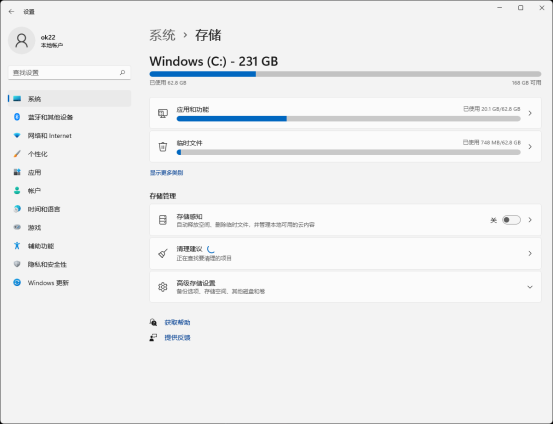Open the 获取帮助 link

click(x=177, y=322)
